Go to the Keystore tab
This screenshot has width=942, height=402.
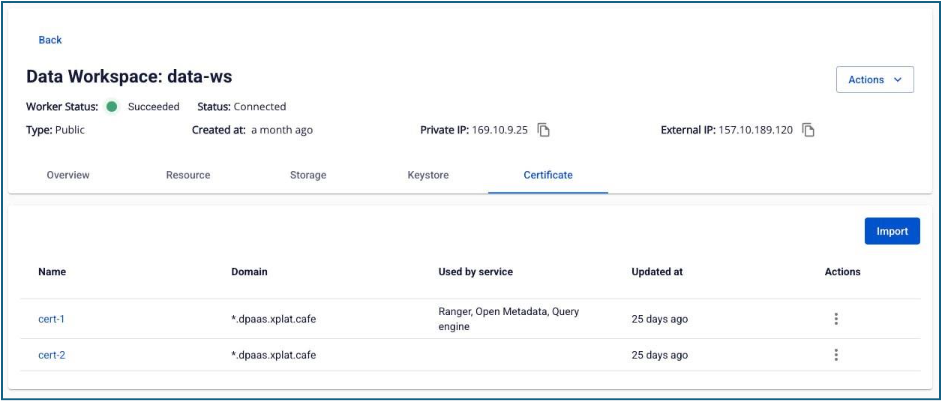(x=428, y=175)
